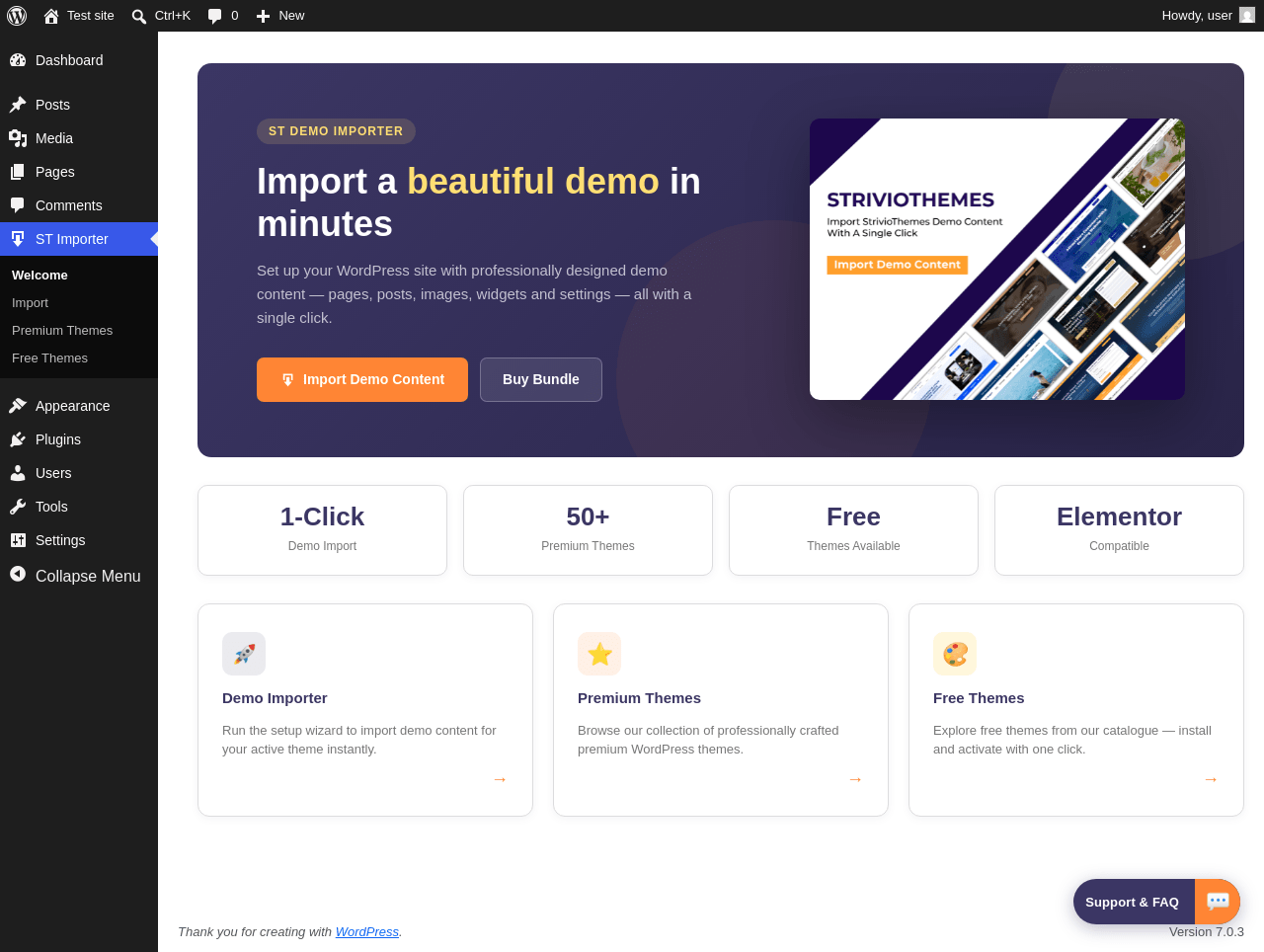
Task: Click the 'Import a beautiful demo in minutes' heading
Action: (479, 202)
